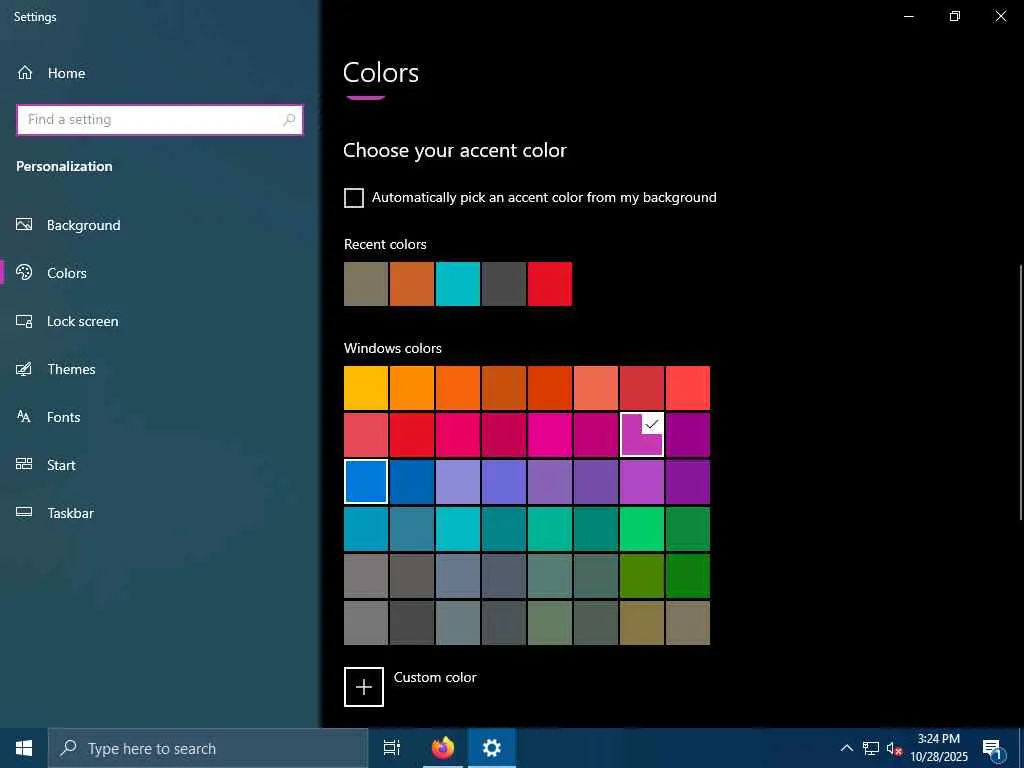Click the search magnifier in Find a setting
Screen dimensions: 1024x768
(x=289, y=120)
